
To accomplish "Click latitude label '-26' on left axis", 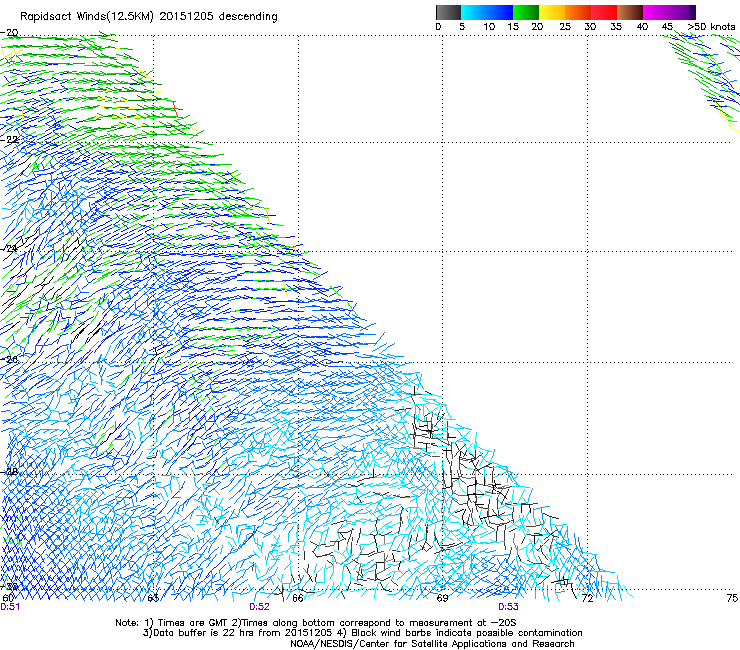I will [x=9, y=359].
